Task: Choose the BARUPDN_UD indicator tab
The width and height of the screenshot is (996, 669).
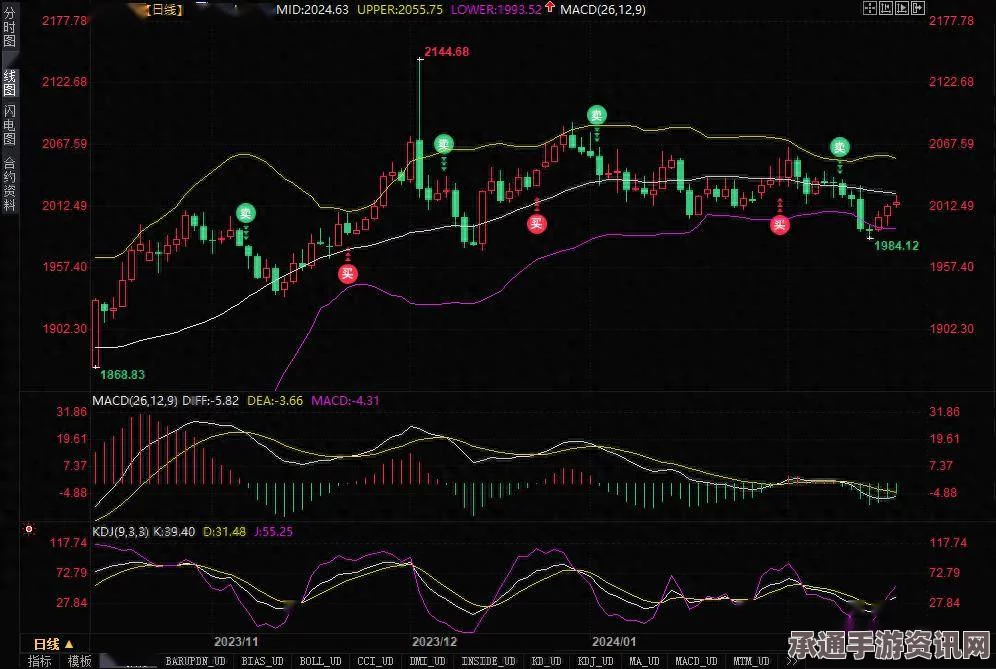Action: coord(196,661)
